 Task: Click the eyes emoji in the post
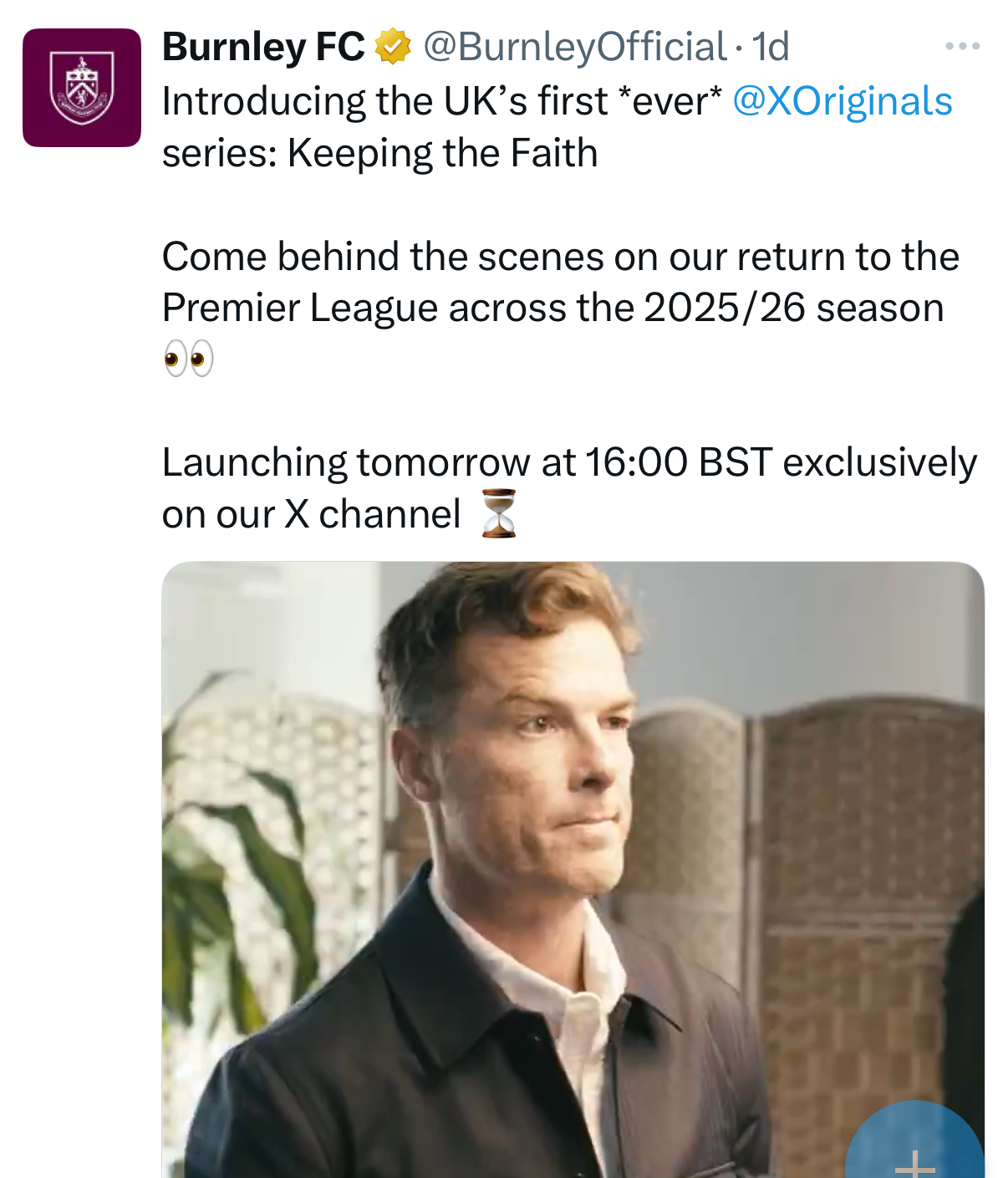point(189,359)
